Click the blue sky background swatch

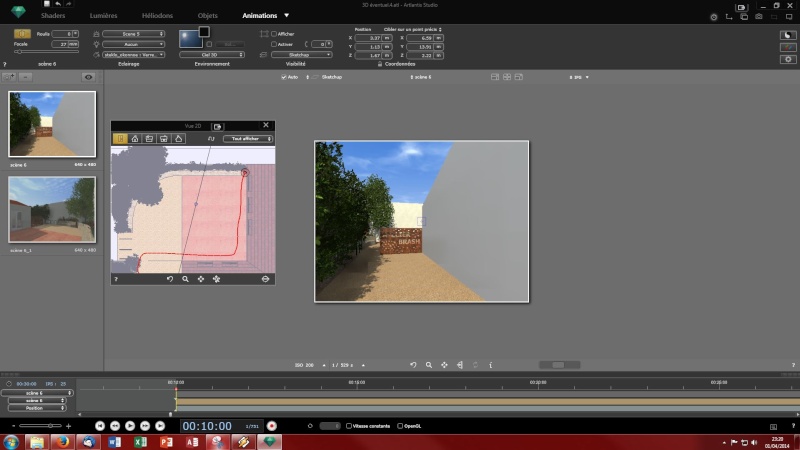pyautogui.click(x=190, y=39)
